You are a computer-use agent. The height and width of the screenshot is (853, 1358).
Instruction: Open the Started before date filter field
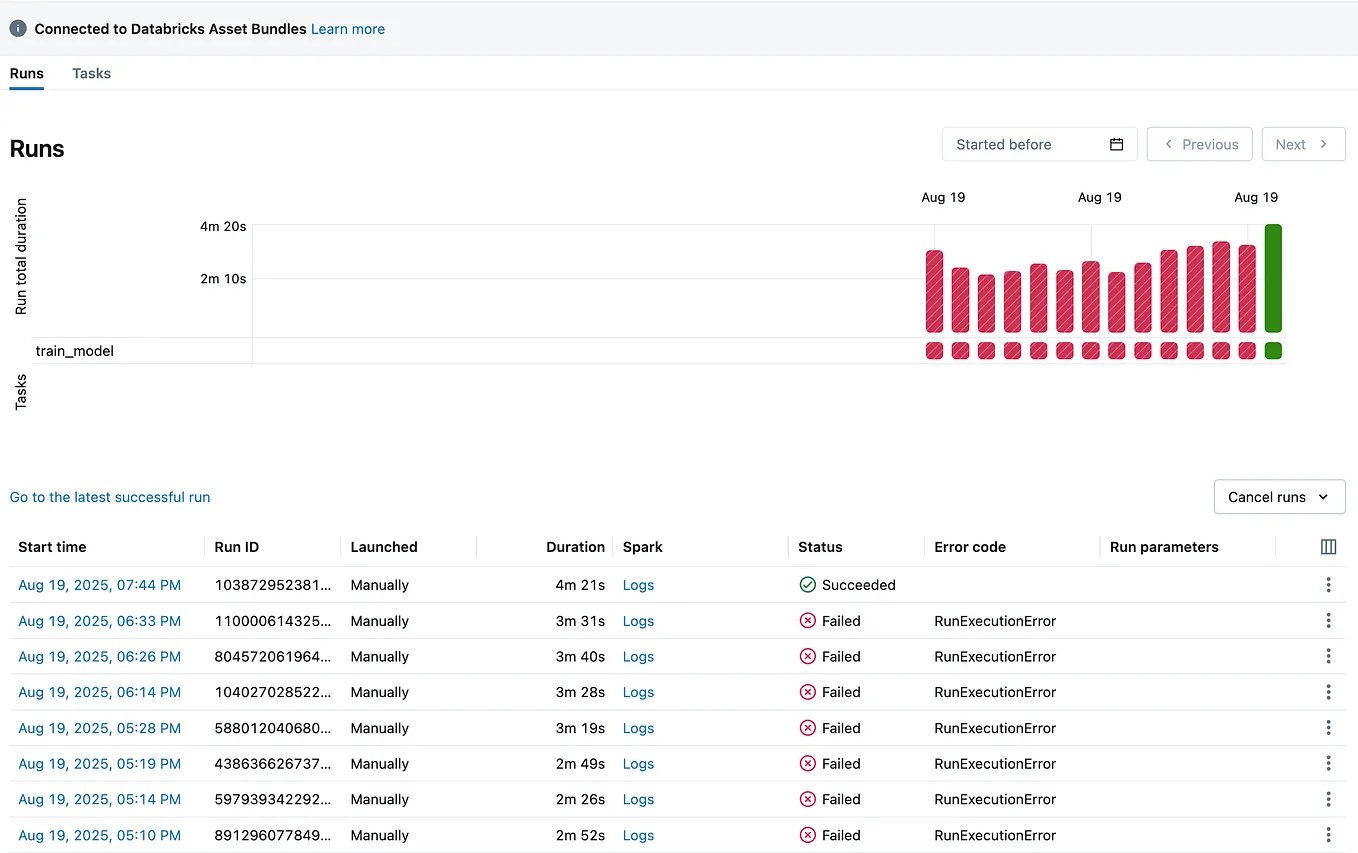point(1020,143)
